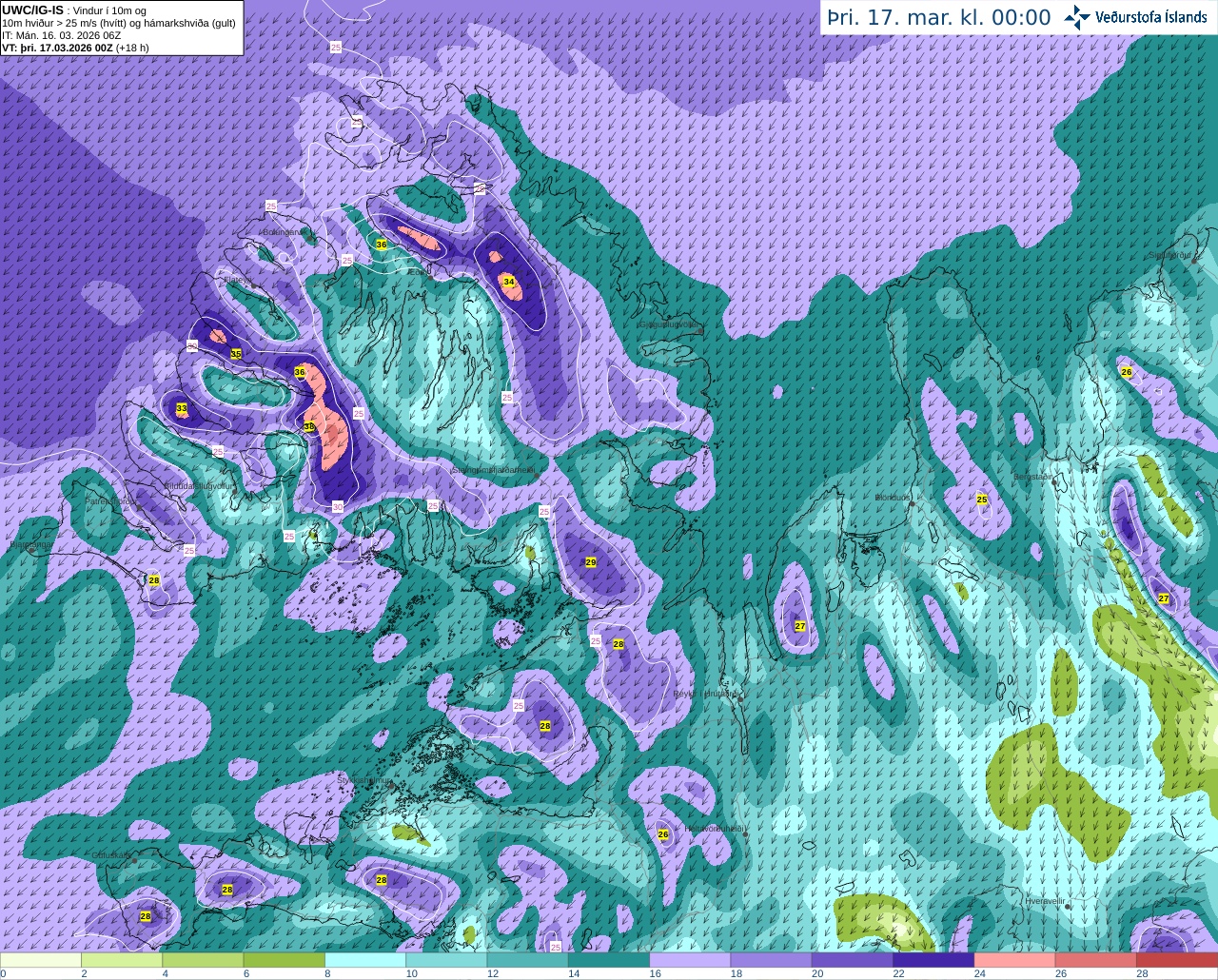Click the yellow 25 marker east of Blönduós
This screenshot has height=980, width=1218.
[x=982, y=500]
